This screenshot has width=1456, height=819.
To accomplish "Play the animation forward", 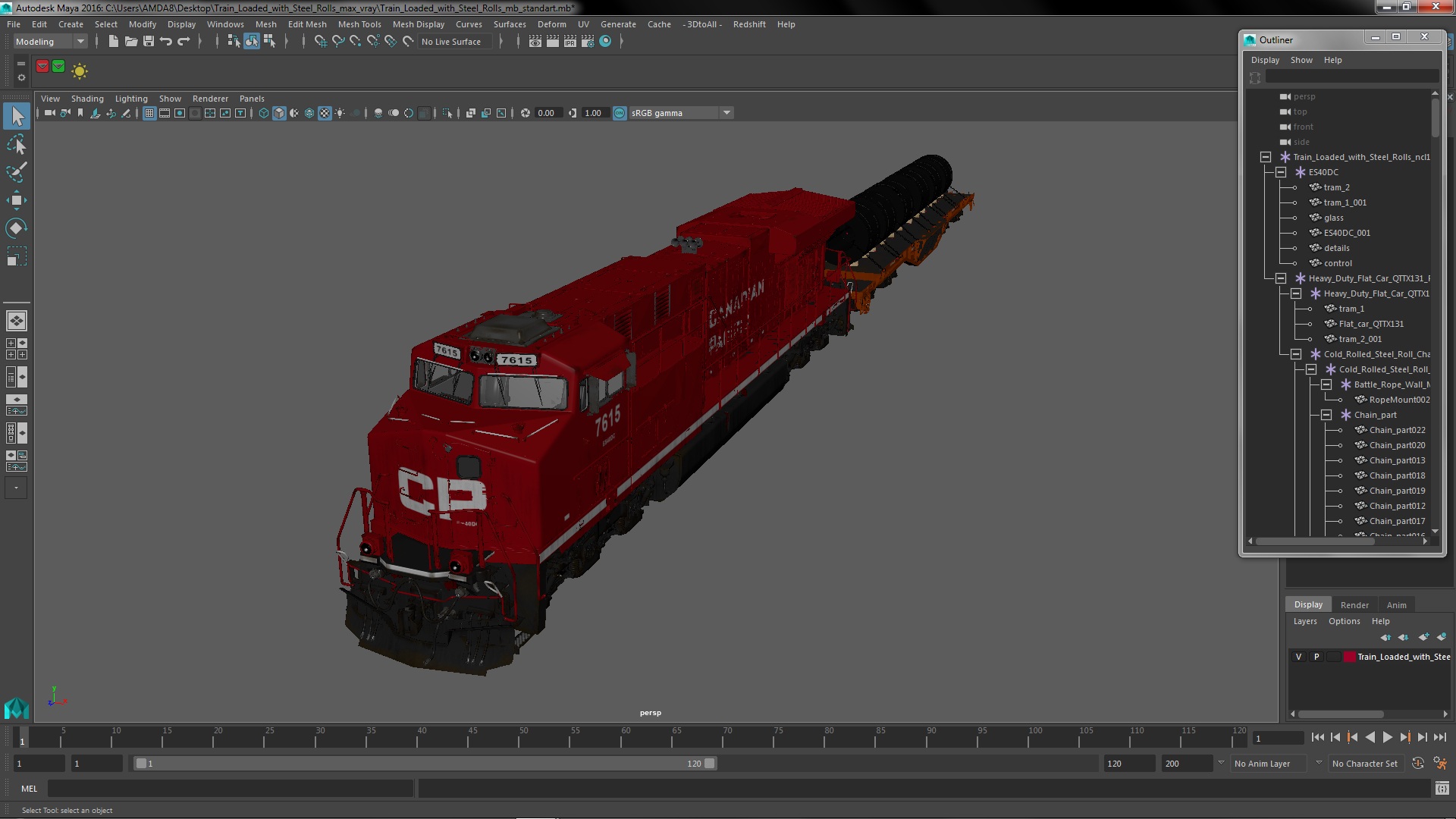I will 1387,737.
